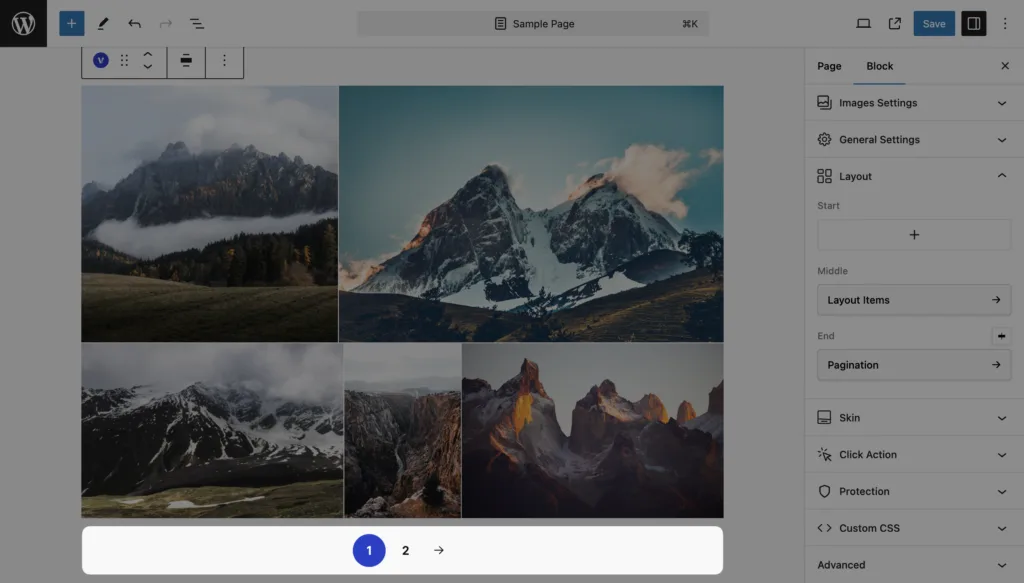The width and height of the screenshot is (1024, 583).
Task: Switch to the Block tab
Action: (880, 66)
